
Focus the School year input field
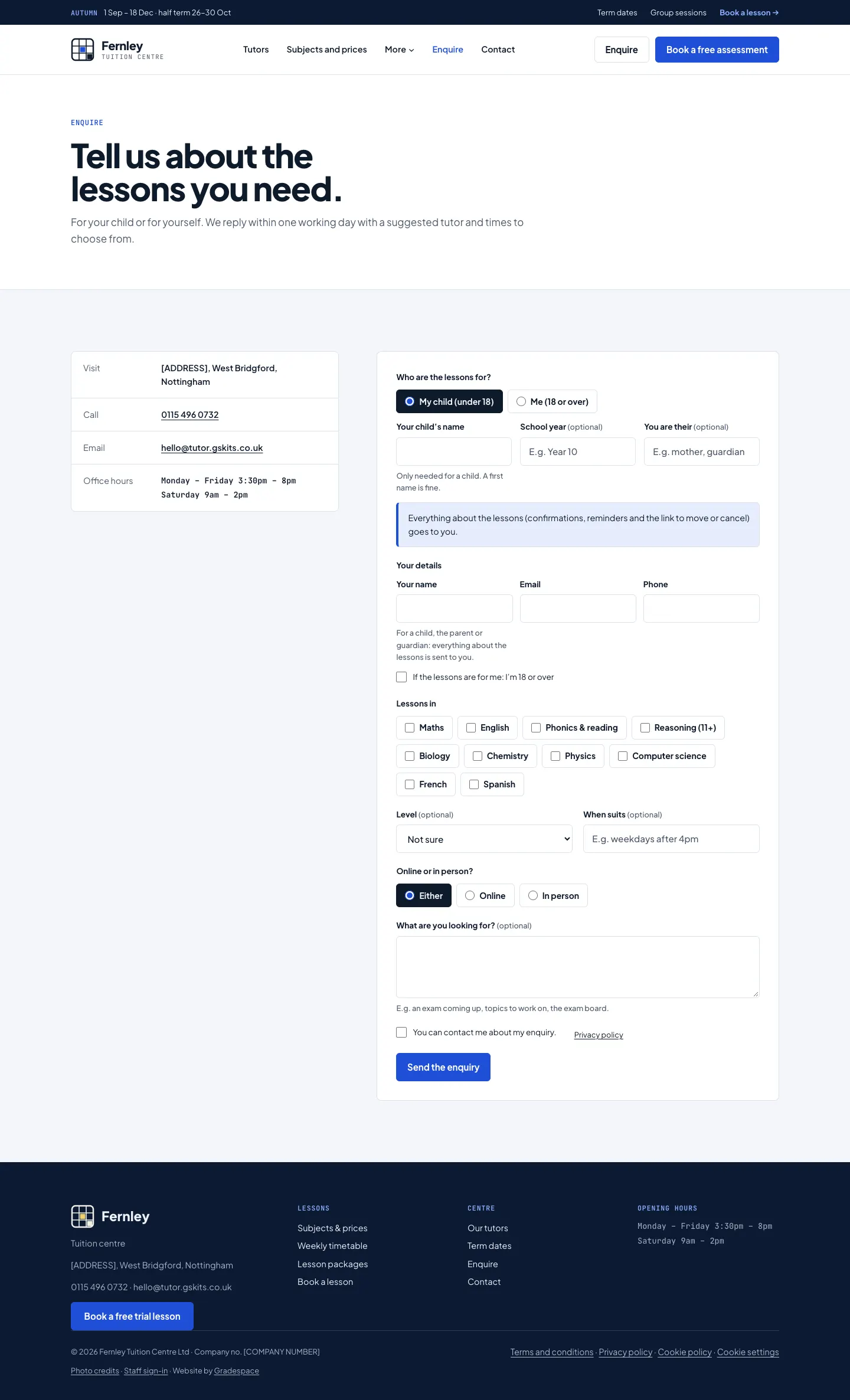pos(578,452)
